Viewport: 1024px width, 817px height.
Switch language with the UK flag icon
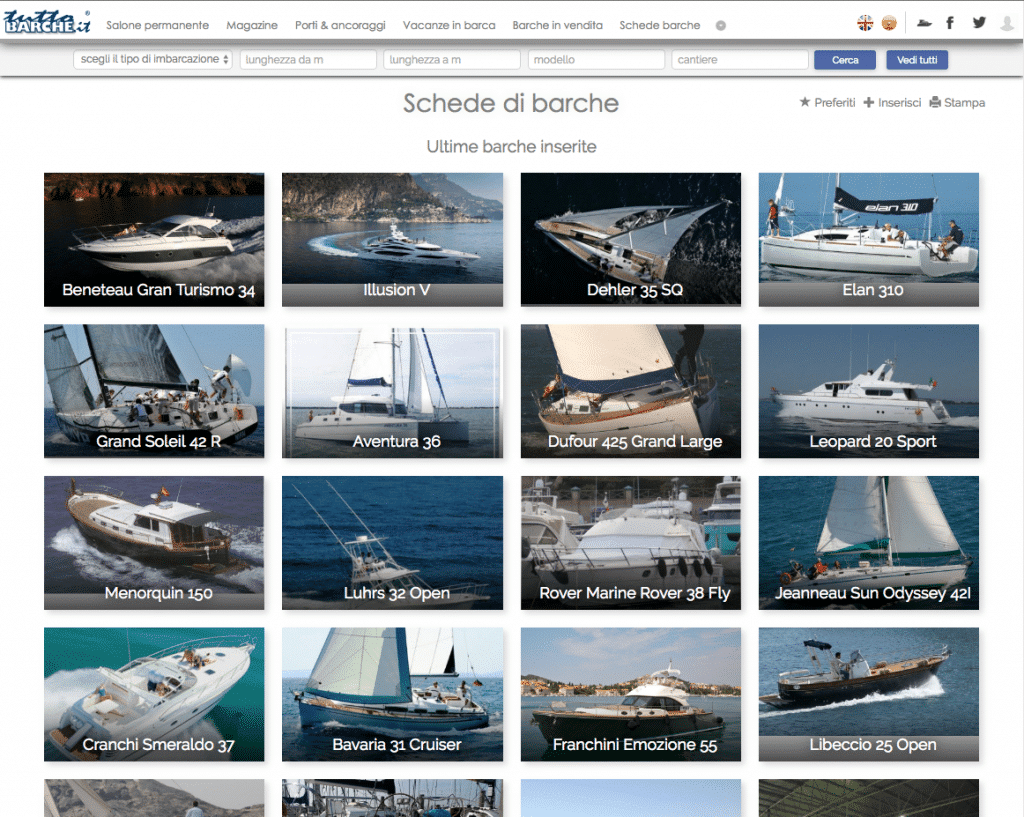(865, 24)
